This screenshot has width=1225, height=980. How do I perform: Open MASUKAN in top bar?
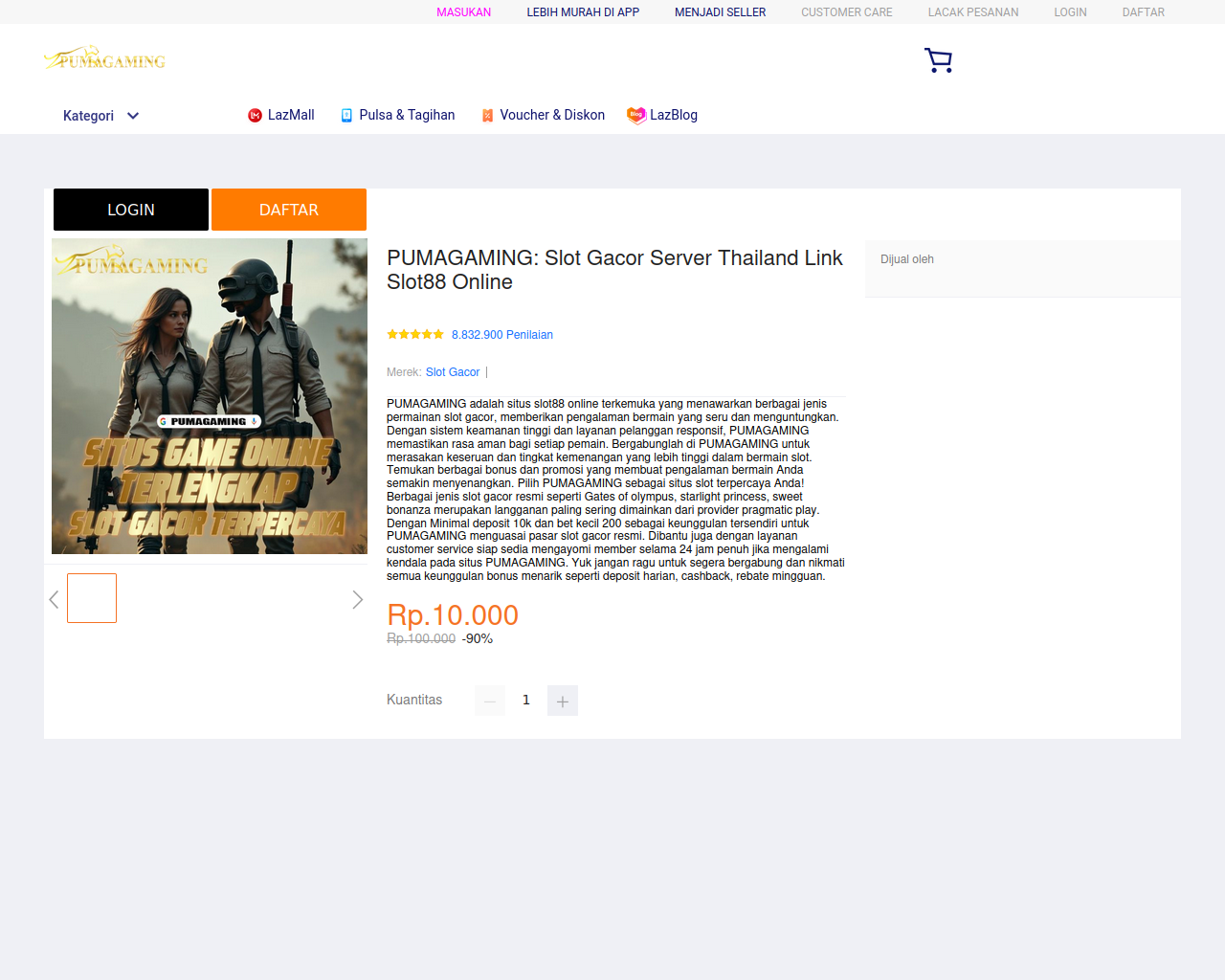(x=463, y=12)
